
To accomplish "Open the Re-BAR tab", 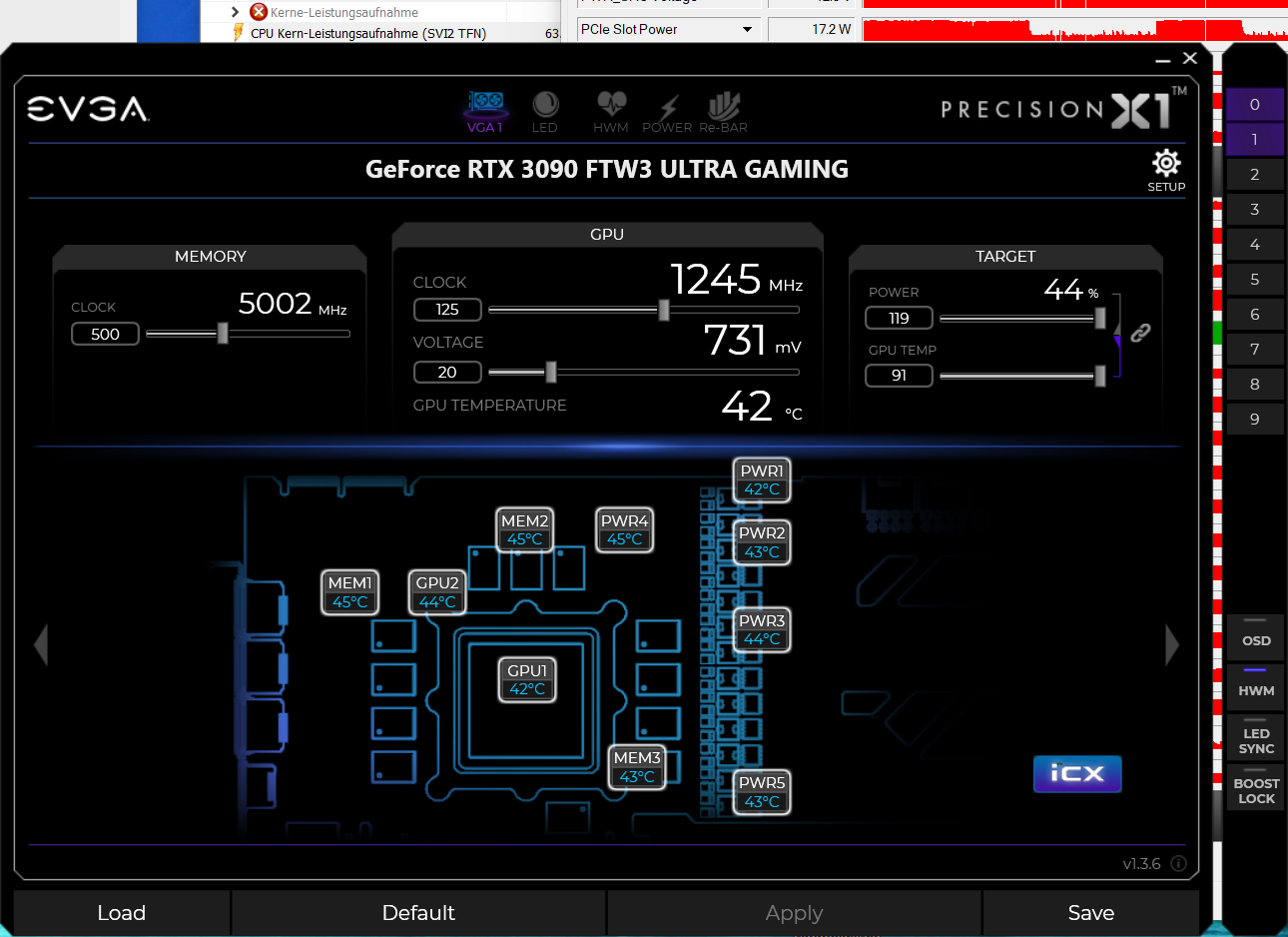I will click(723, 111).
